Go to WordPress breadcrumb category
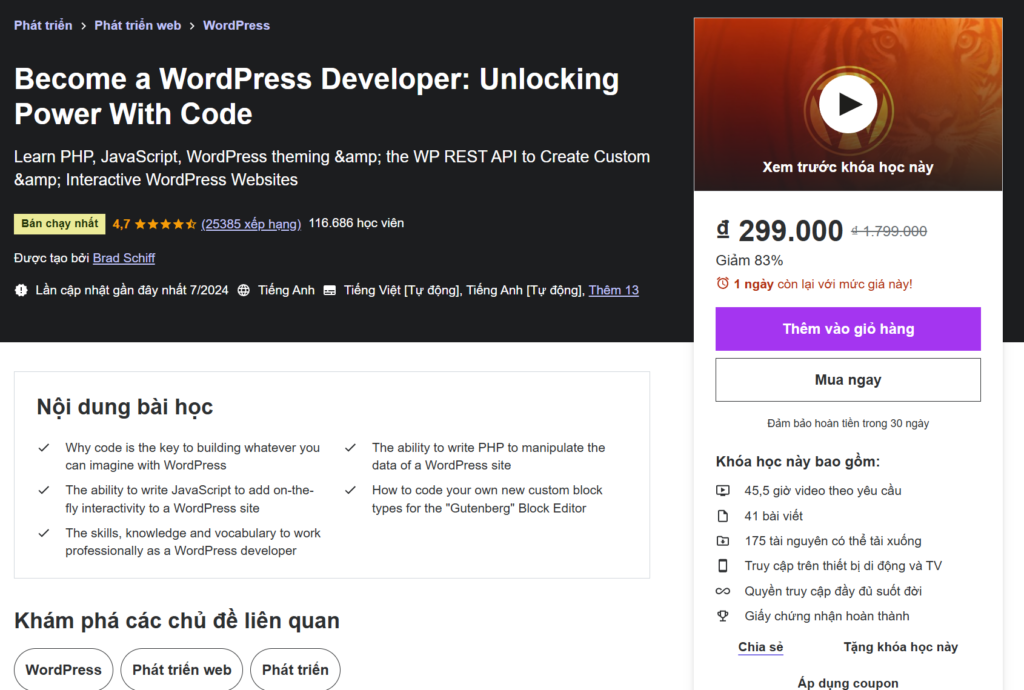 coord(236,25)
